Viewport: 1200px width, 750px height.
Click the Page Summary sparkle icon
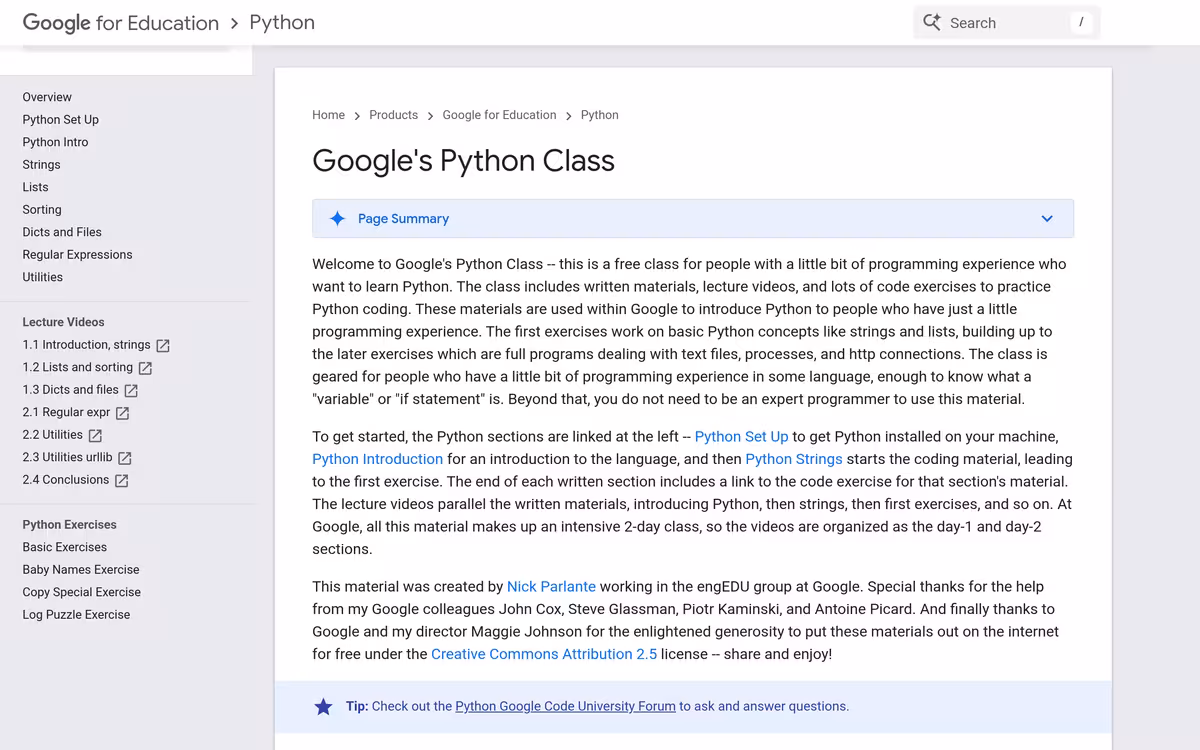click(338, 218)
